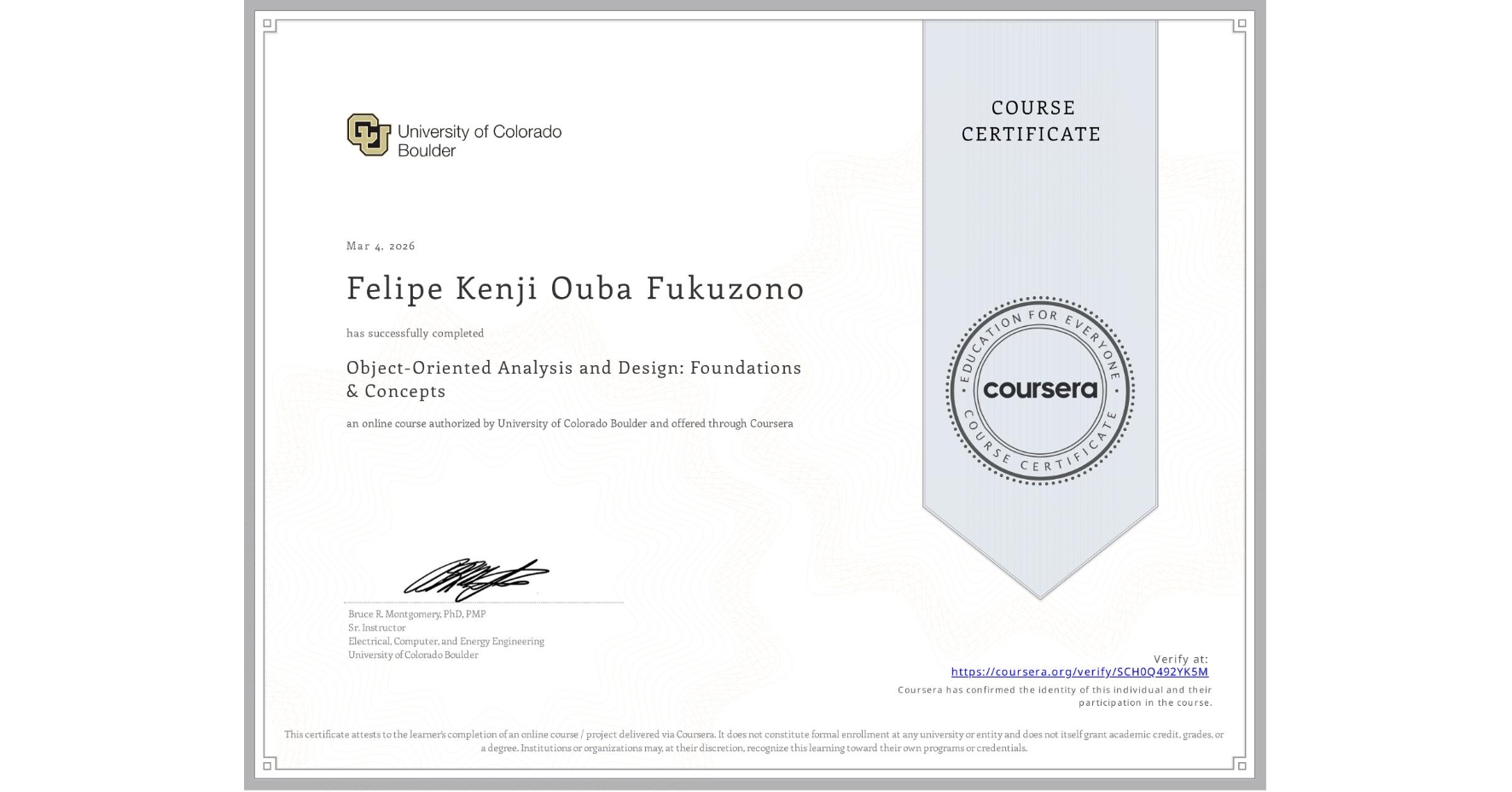Viewport: 1512px width, 792px height.
Task: Click the 'University of Colorado Boulder' wordmark text
Action: pyautogui.click(x=480, y=141)
